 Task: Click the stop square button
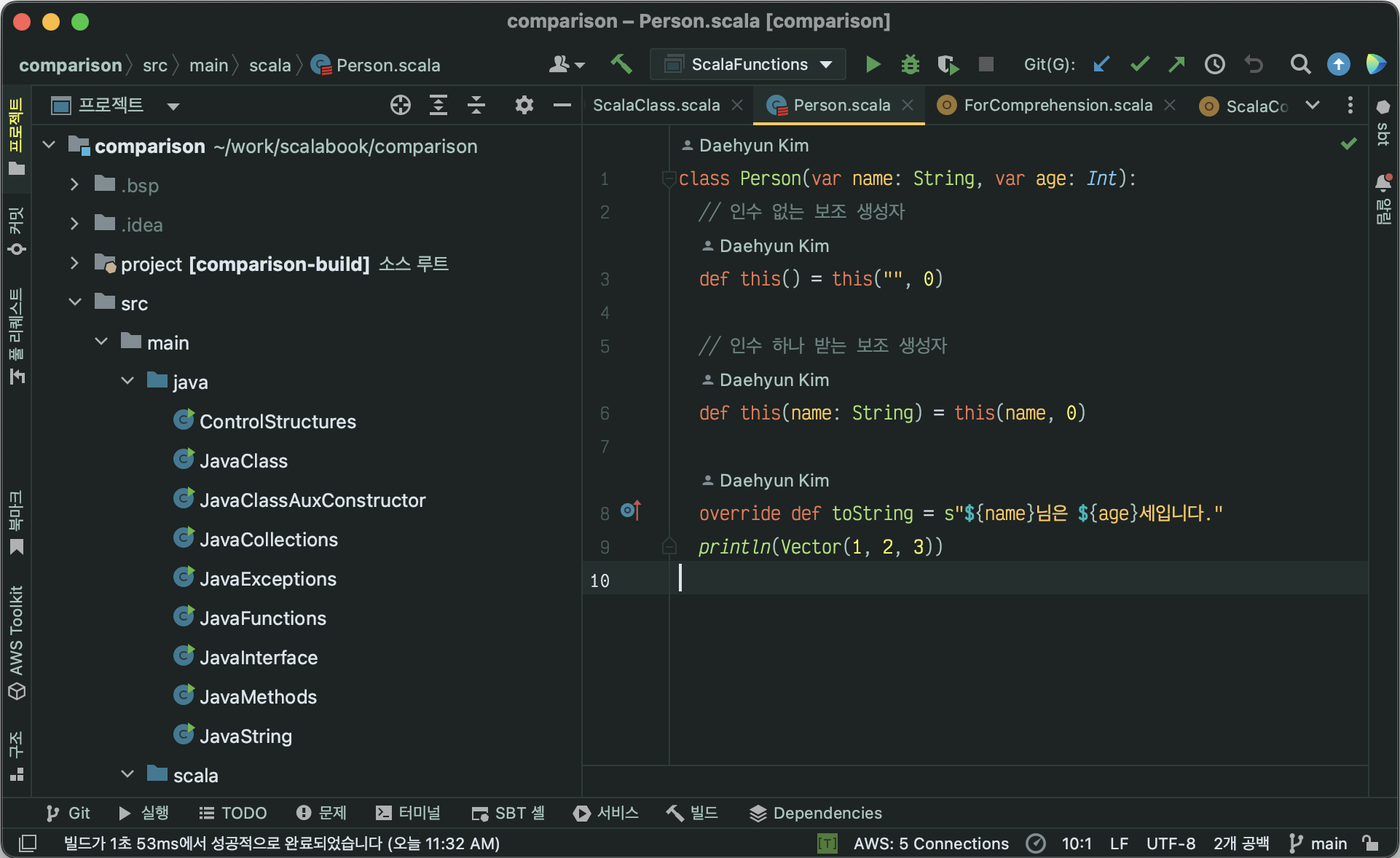[986, 65]
